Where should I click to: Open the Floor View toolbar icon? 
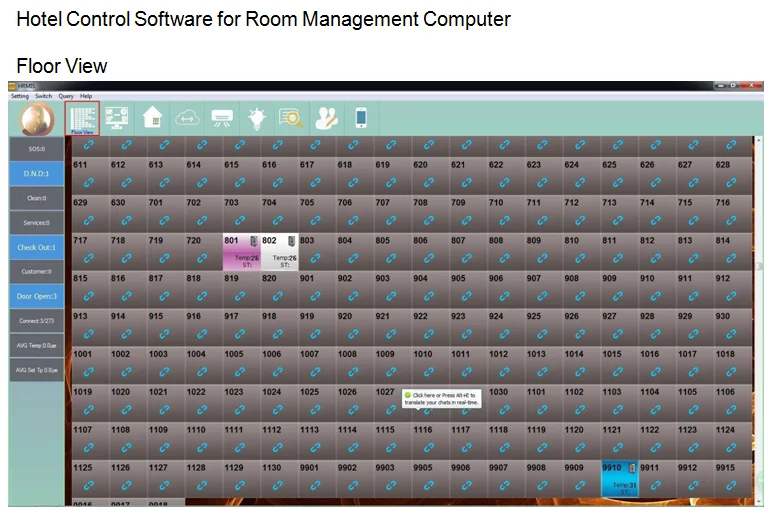82,119
